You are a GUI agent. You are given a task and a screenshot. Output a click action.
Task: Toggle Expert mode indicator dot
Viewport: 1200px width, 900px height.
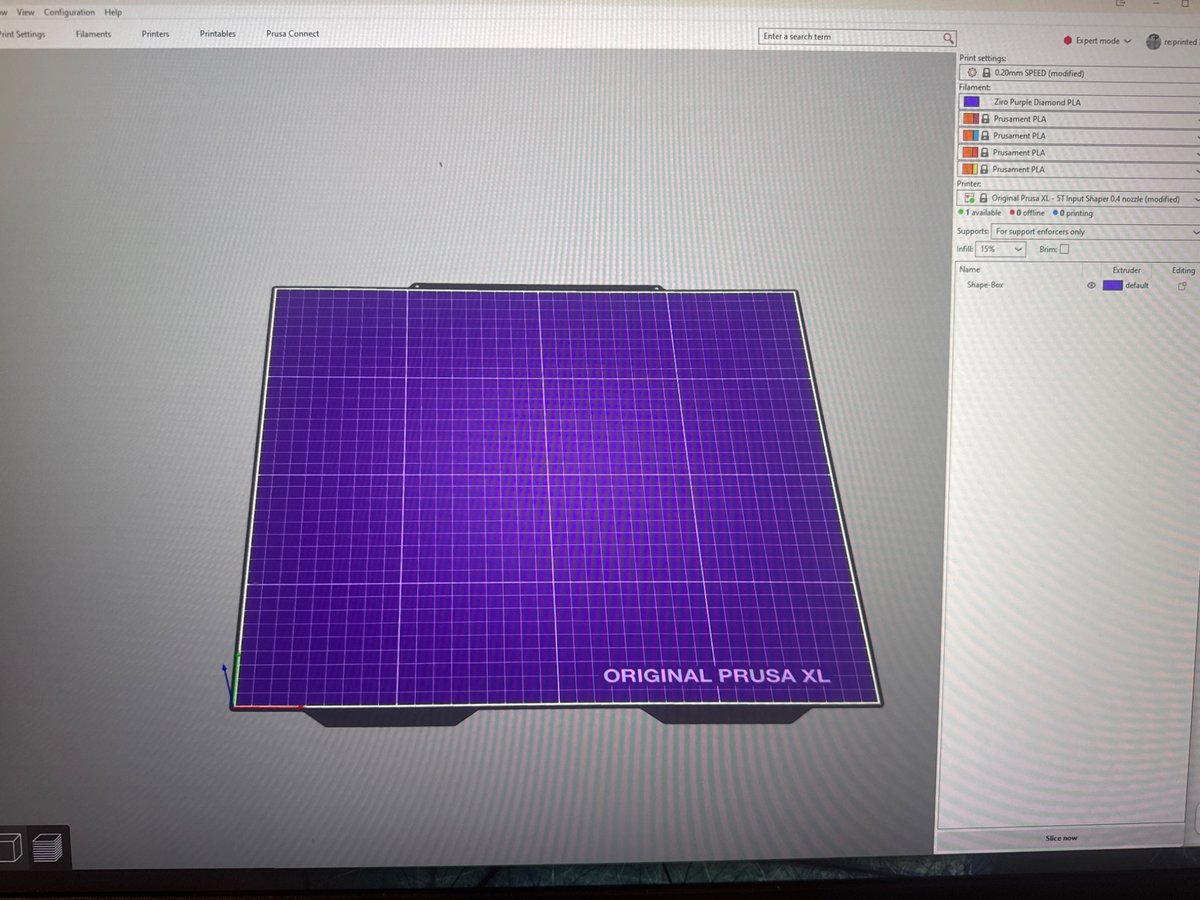(x=1065, y=41)
